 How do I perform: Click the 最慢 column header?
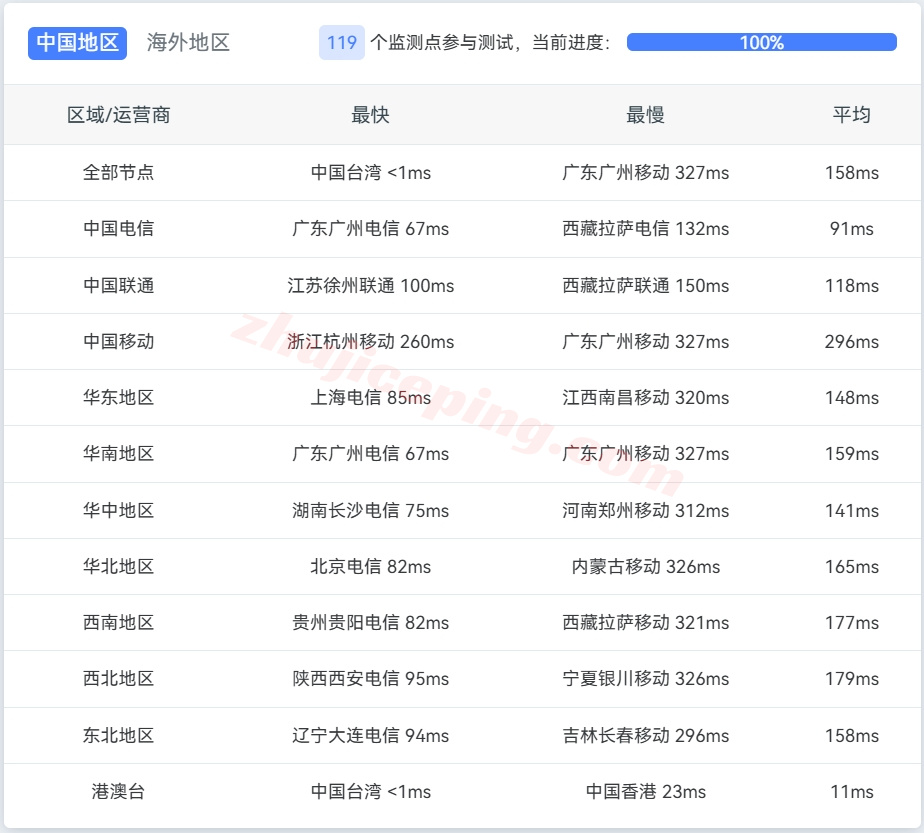coord(645,115)
